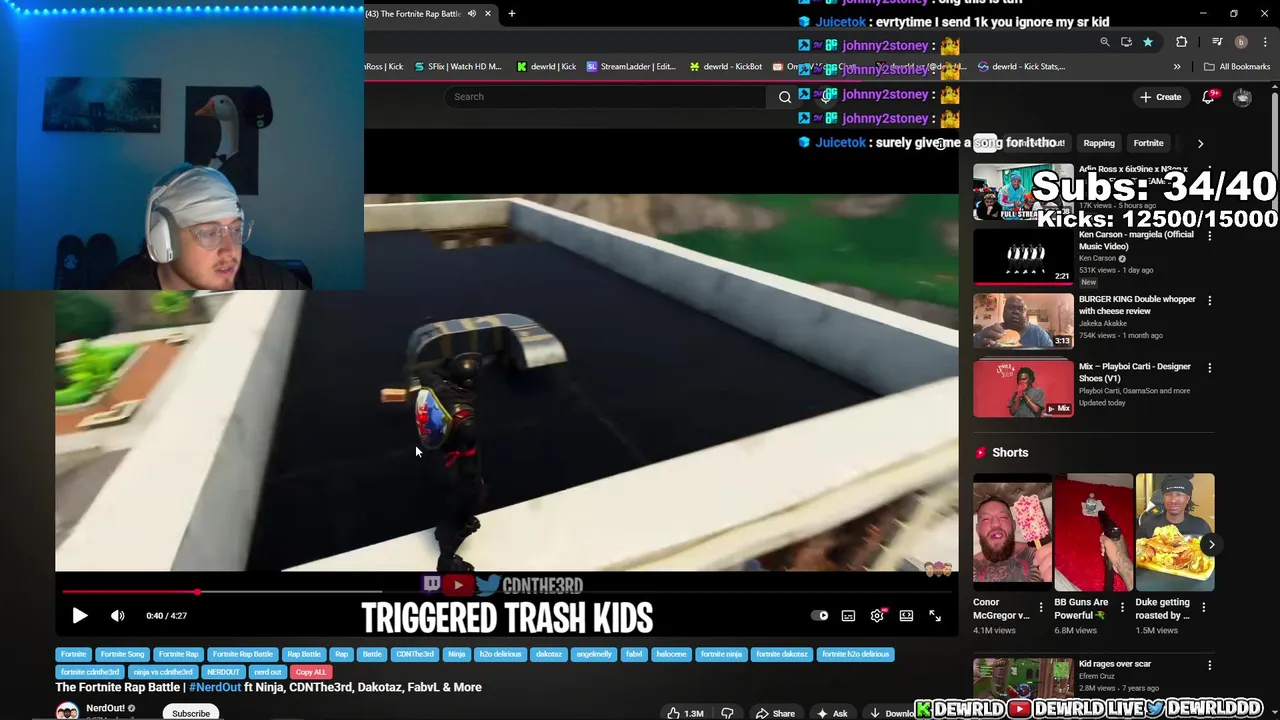Open options for BURGER KING review video
This screenshot has height=720, width=1280.
click(1209, 300)
